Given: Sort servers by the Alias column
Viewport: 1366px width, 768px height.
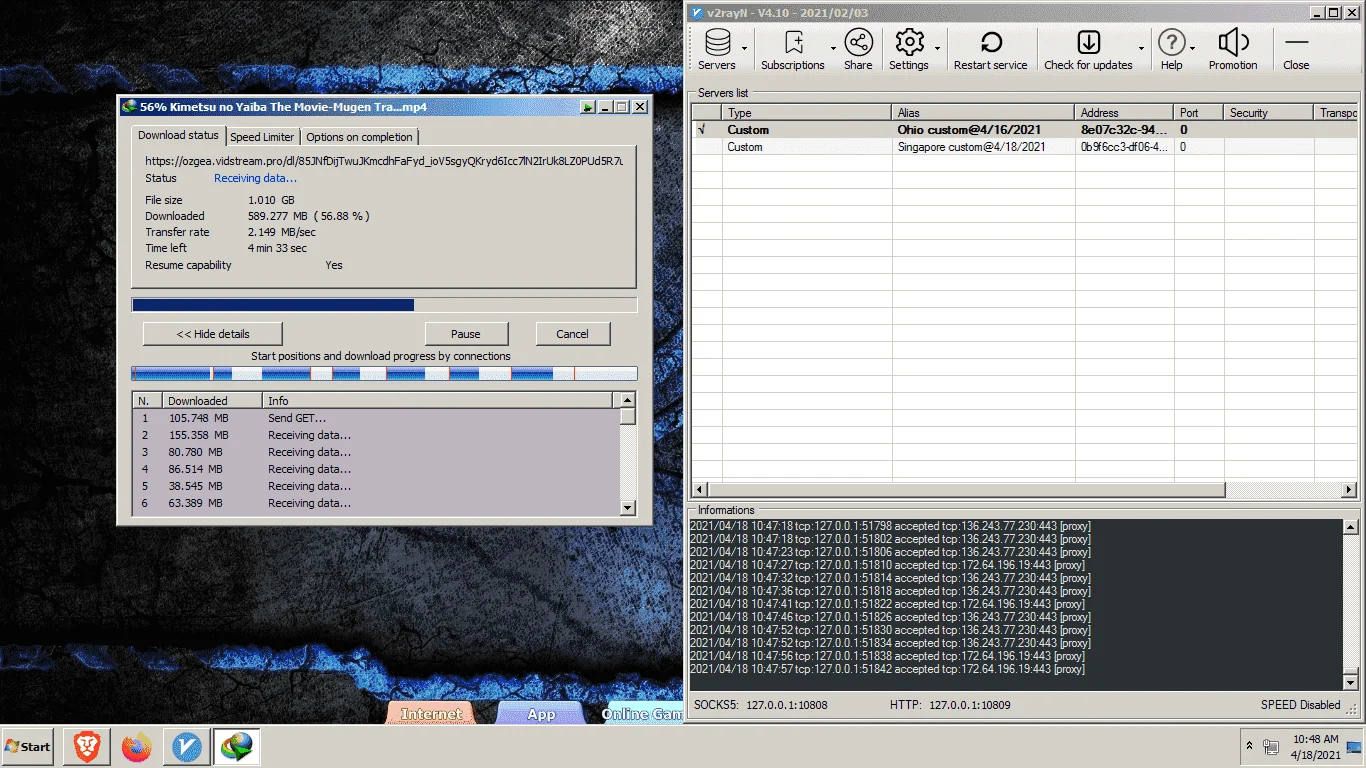Looking at the screenshot, I should click(x=983, y=113).
